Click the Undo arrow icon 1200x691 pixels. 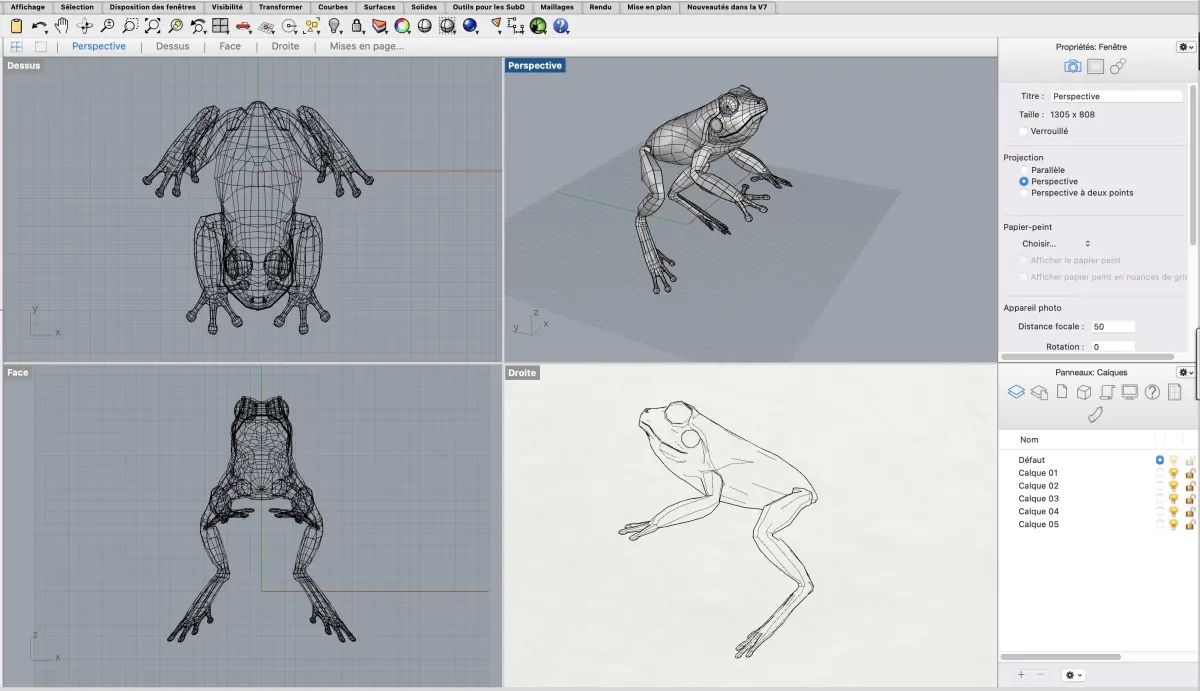tap(39, 25)
